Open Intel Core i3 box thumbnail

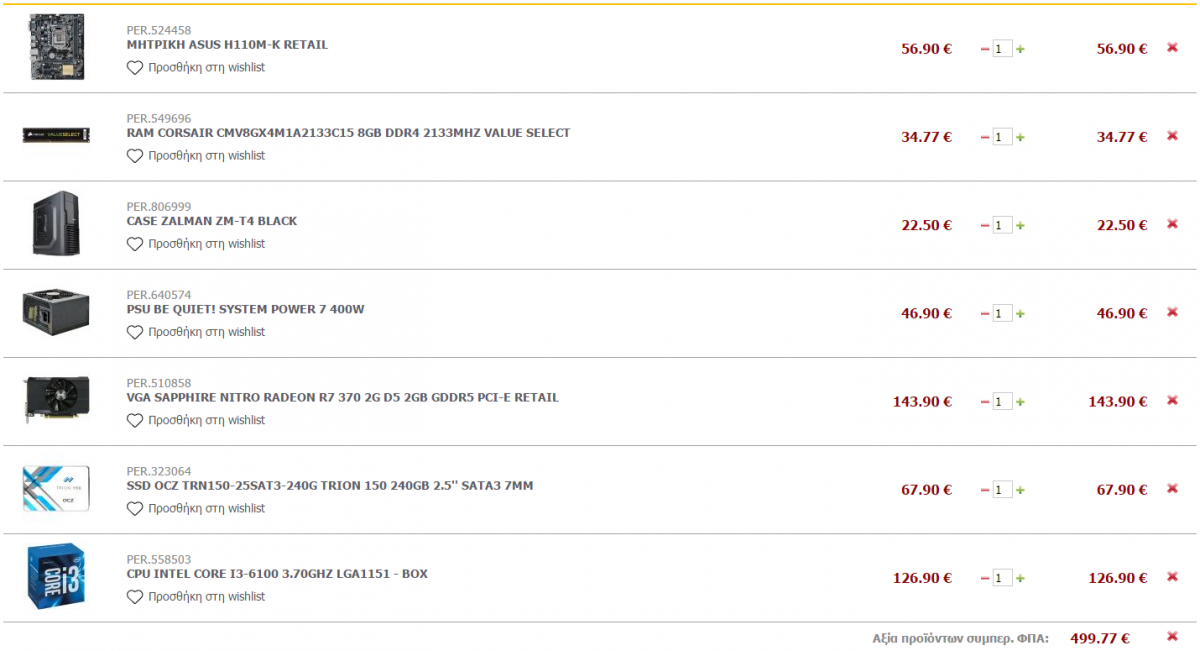(56, 577)
